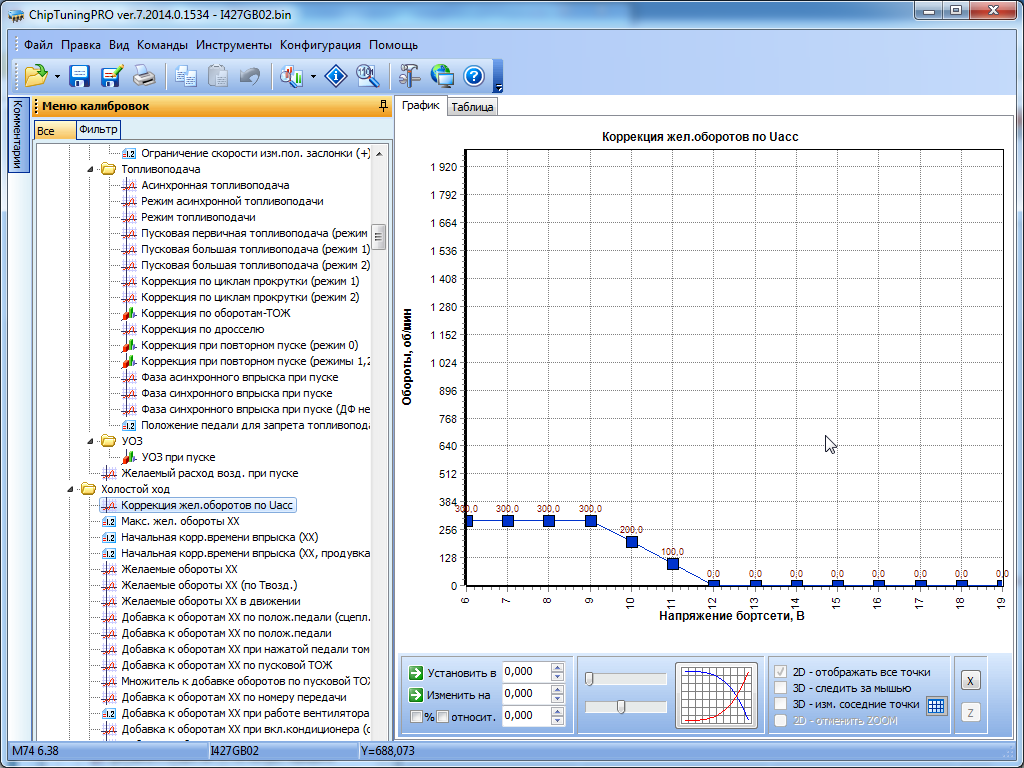Collapse the 'Топливоподача' folder node
This screenshot has width=1024, height=768.
click(91, 169)
